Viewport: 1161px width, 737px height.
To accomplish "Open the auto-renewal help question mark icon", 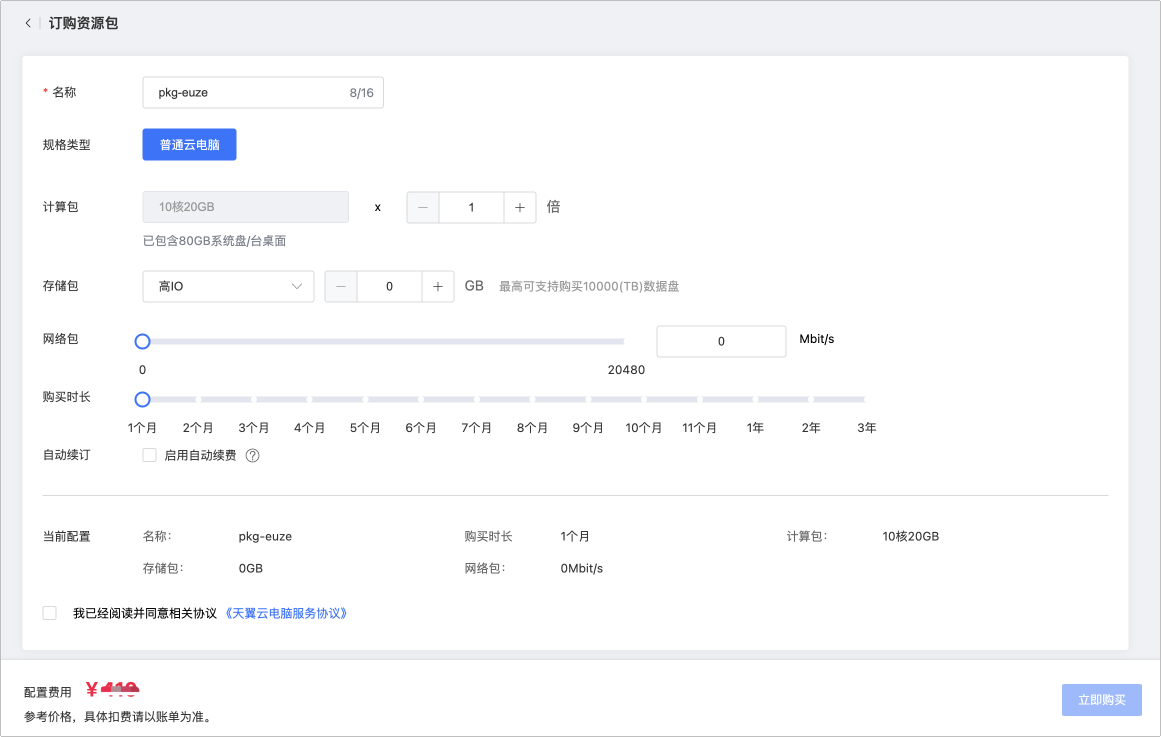I will (x=252, y=455).
